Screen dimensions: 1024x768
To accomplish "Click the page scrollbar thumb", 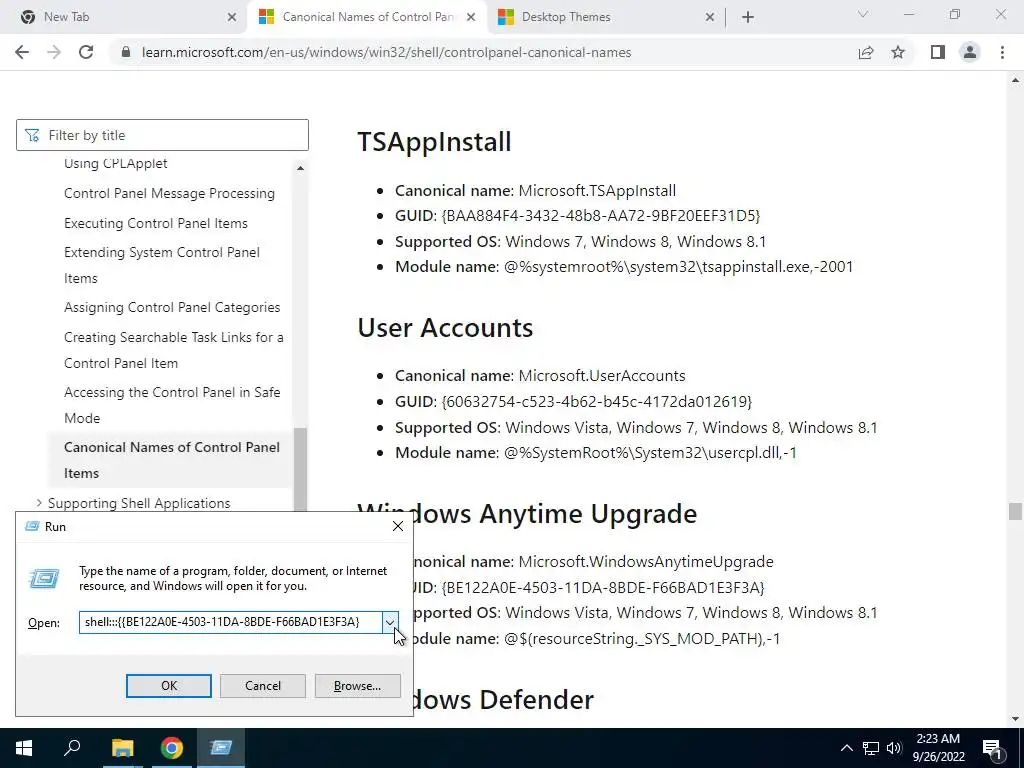I will click(x=1015, y=511).
